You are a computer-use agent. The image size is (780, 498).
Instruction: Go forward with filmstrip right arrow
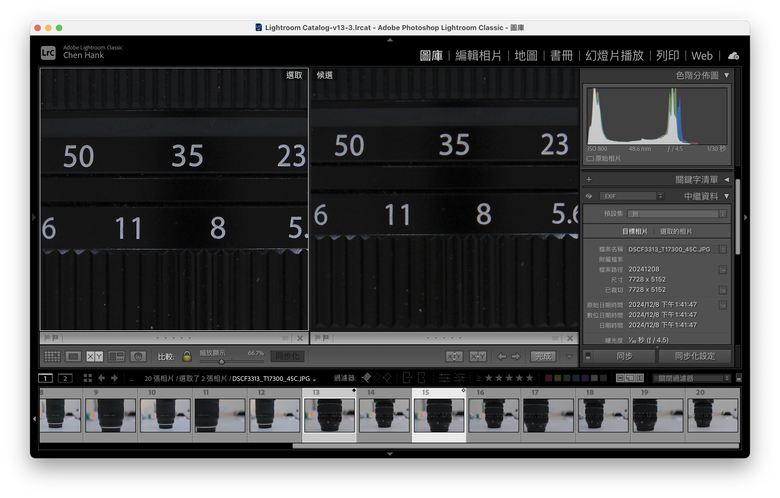[x=114, y=378]
